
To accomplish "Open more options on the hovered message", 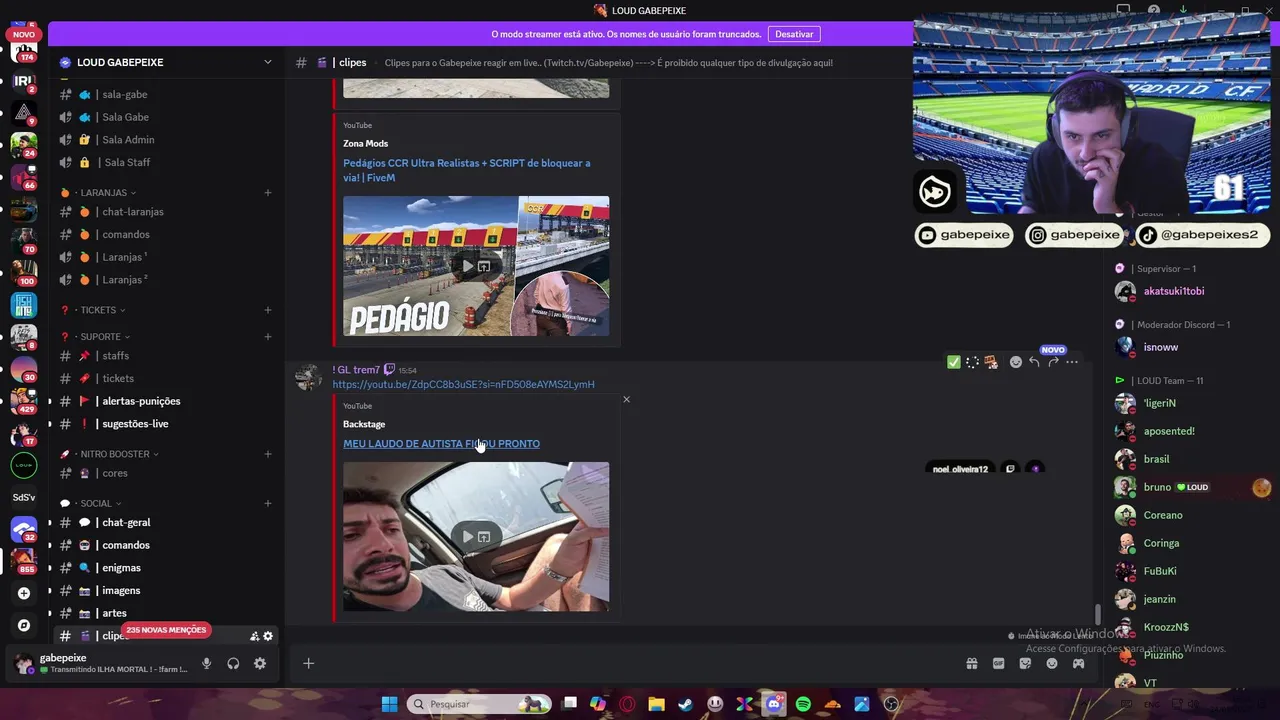I will point(1072,362).
